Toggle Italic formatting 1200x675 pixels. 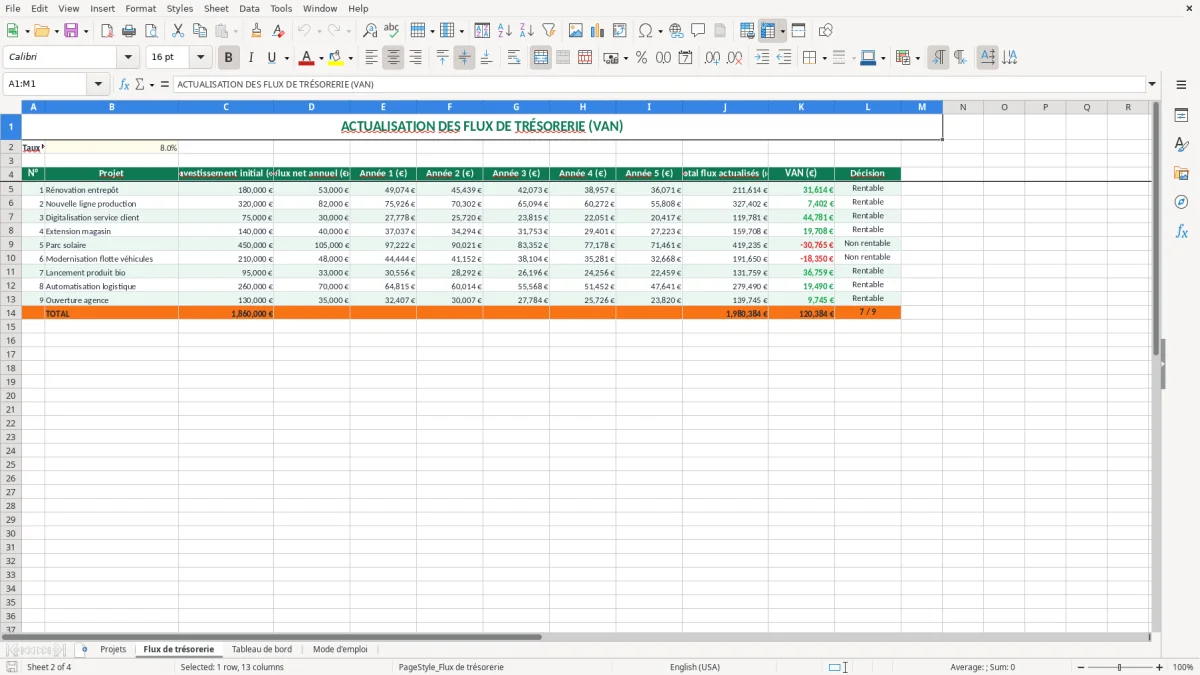click(251, 58)
